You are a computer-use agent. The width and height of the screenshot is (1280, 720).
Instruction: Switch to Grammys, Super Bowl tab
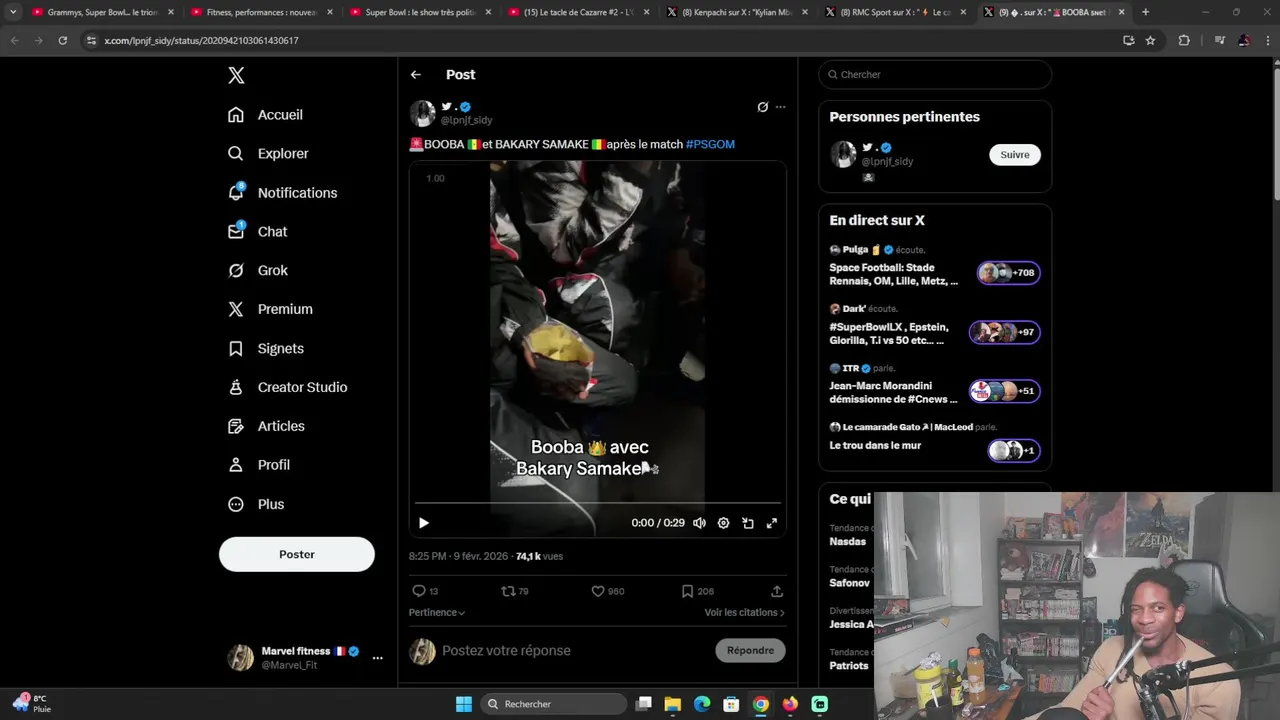(100, 12)
